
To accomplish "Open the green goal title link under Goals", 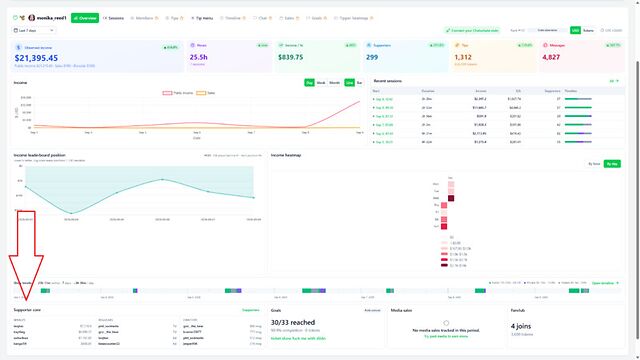I will coord(298,338).
